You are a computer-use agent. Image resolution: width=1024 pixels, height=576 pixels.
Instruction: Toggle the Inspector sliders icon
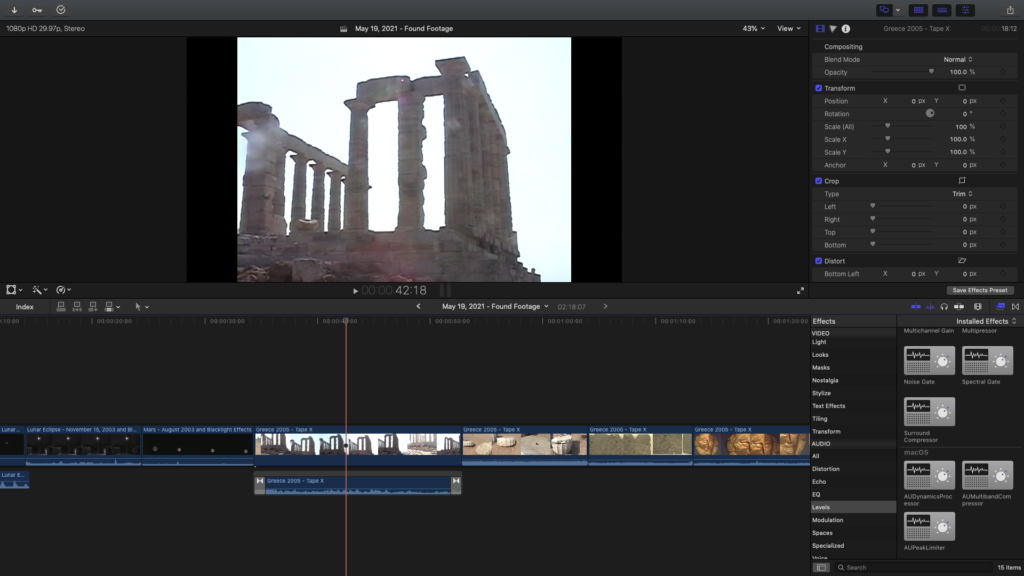965,10
